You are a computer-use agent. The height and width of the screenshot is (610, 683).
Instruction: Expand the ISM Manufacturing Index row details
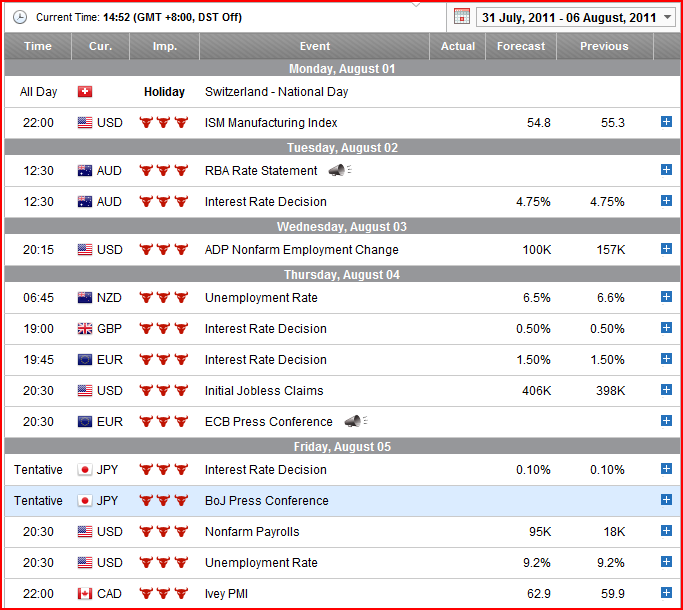pyautogui.click(x=666, y=122)
